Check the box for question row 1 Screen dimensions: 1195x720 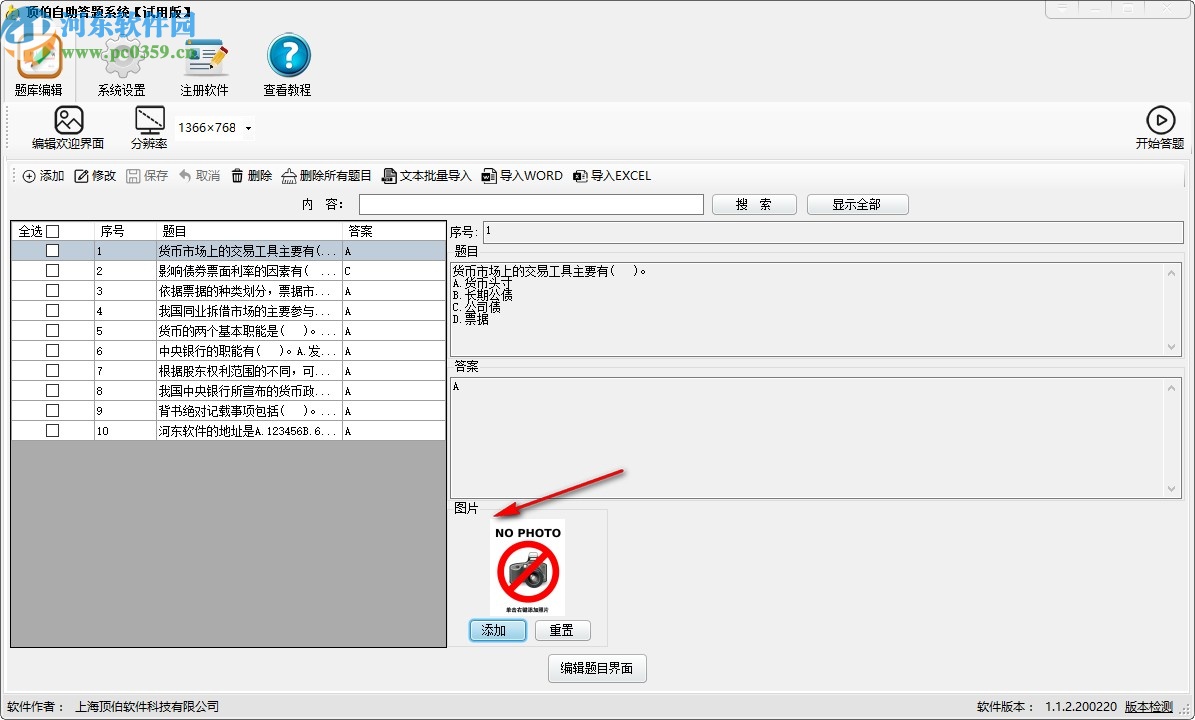point(54,251)
